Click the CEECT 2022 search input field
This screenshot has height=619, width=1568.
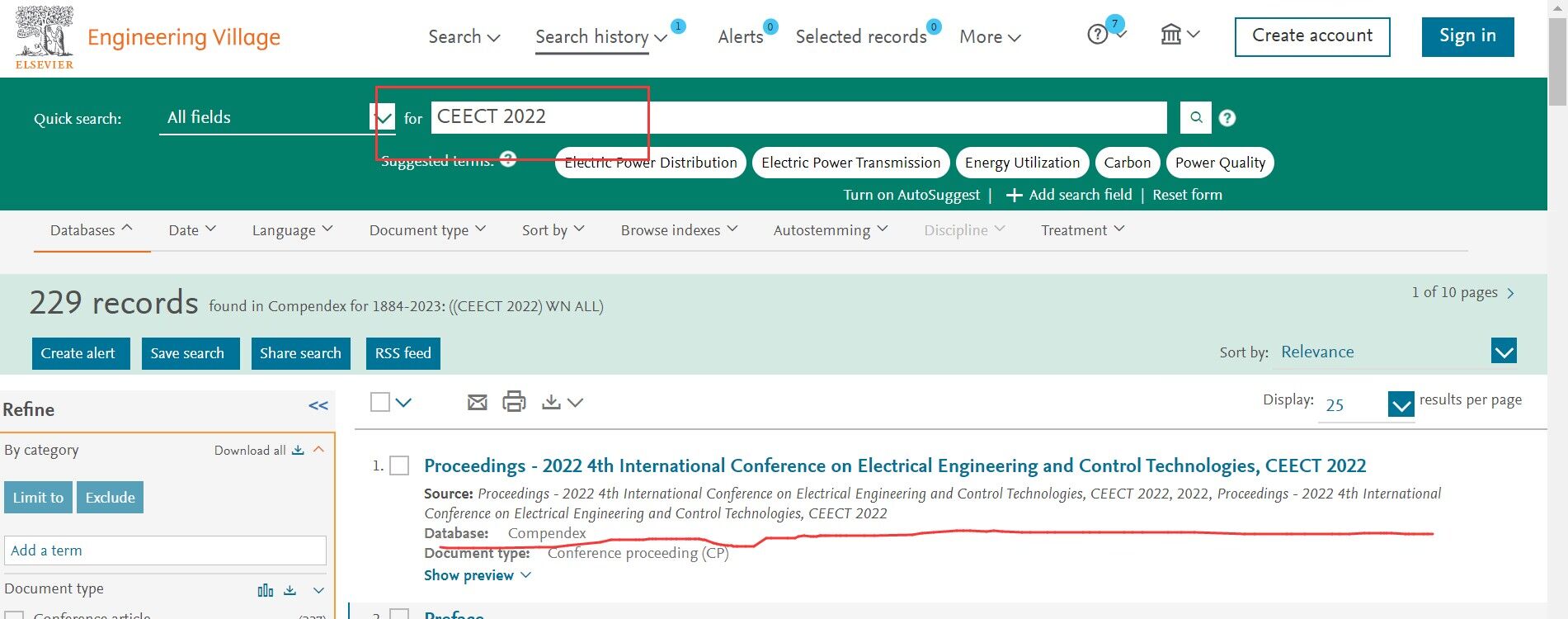(798, 117)
